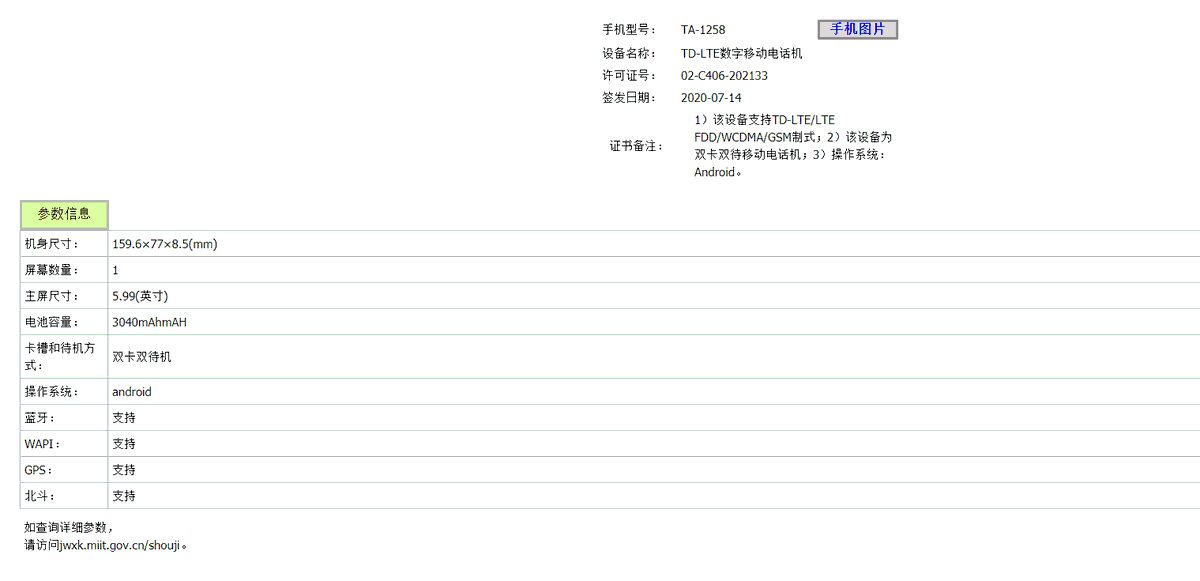The image size is (1200, 581).
Task: Click the 手机图片 button
Action: (x=858, y=29)
